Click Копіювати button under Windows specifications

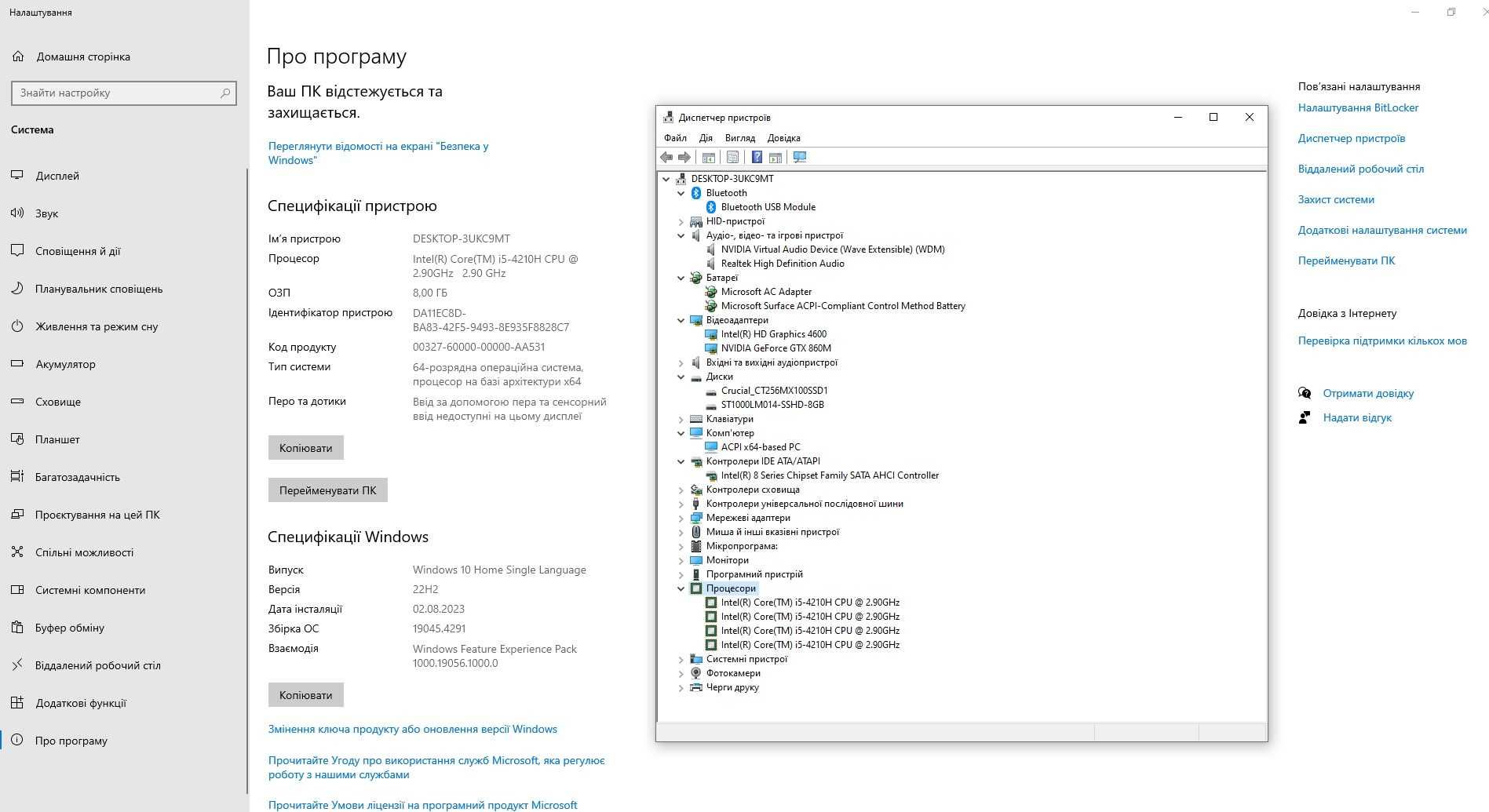pyautogui.click(x=306, y=695)
